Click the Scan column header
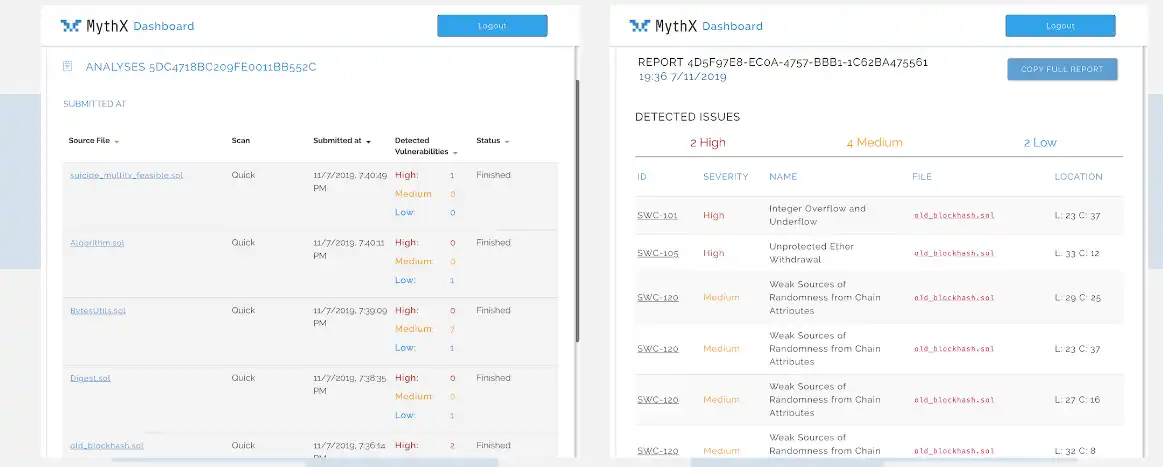 (x=241, y=140)
